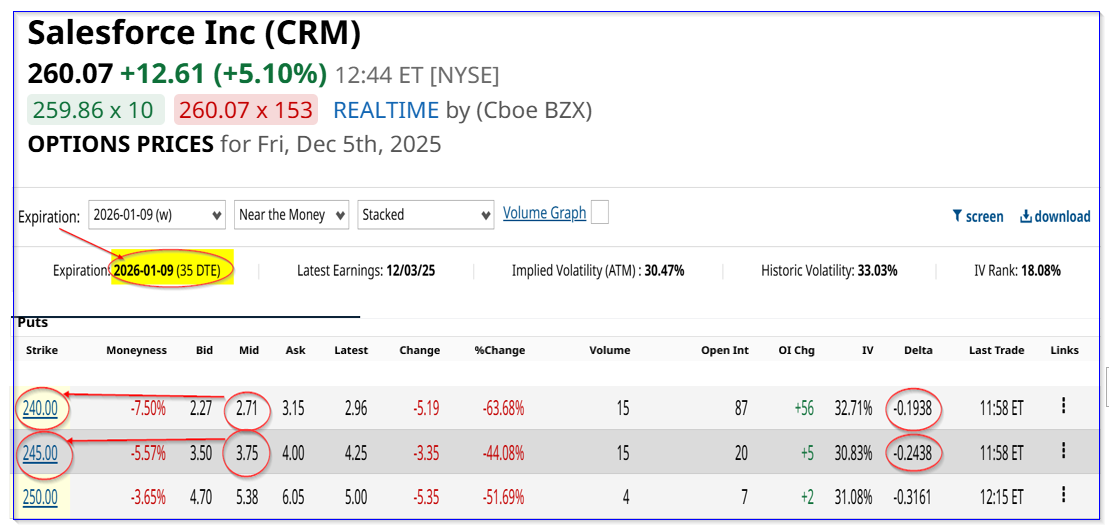Sort by the Moneyness column header
Viewport: 1109px width, 531px height.
tap(137, 350)
